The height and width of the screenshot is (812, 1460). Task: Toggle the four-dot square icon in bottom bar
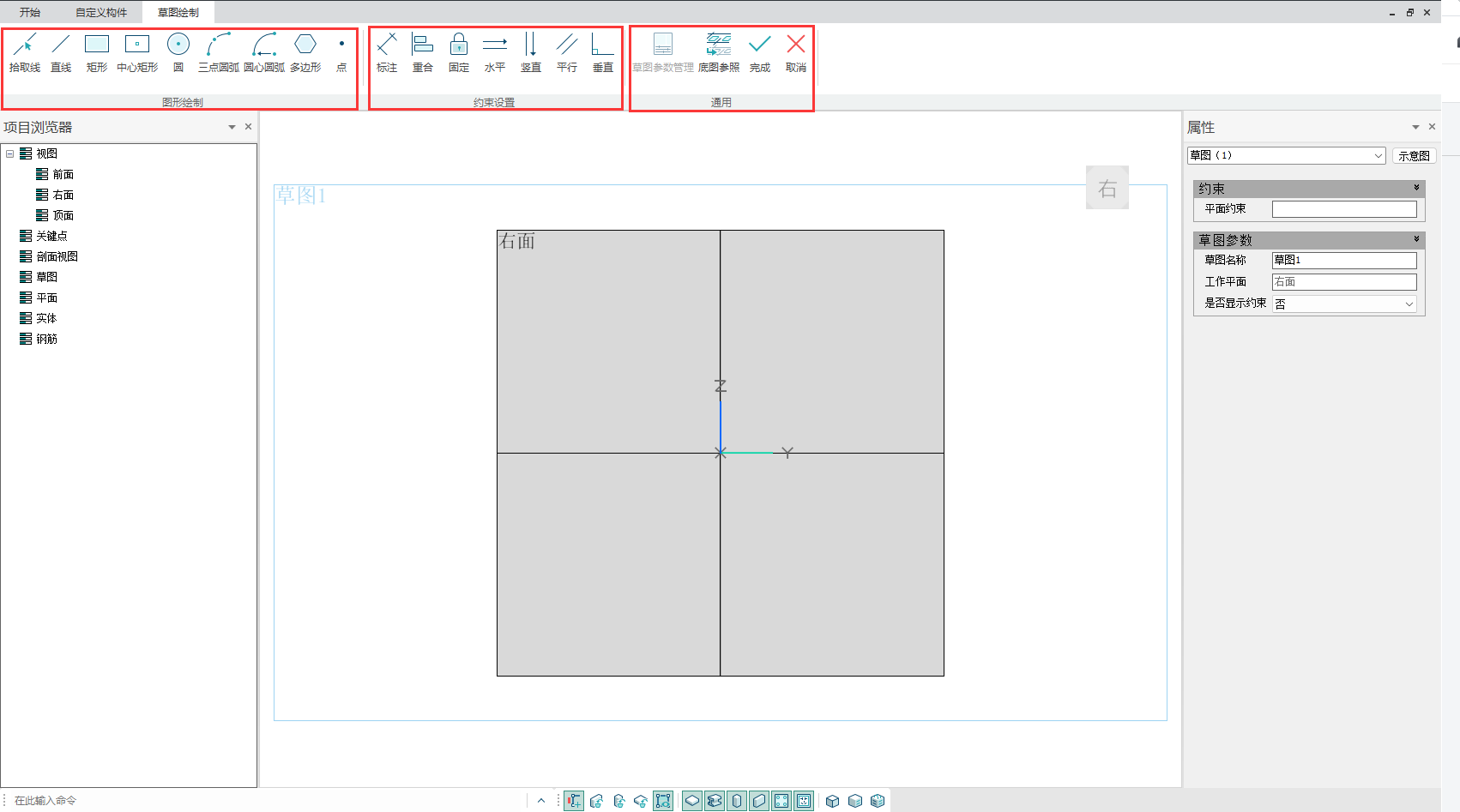click(x=781, y=801)
